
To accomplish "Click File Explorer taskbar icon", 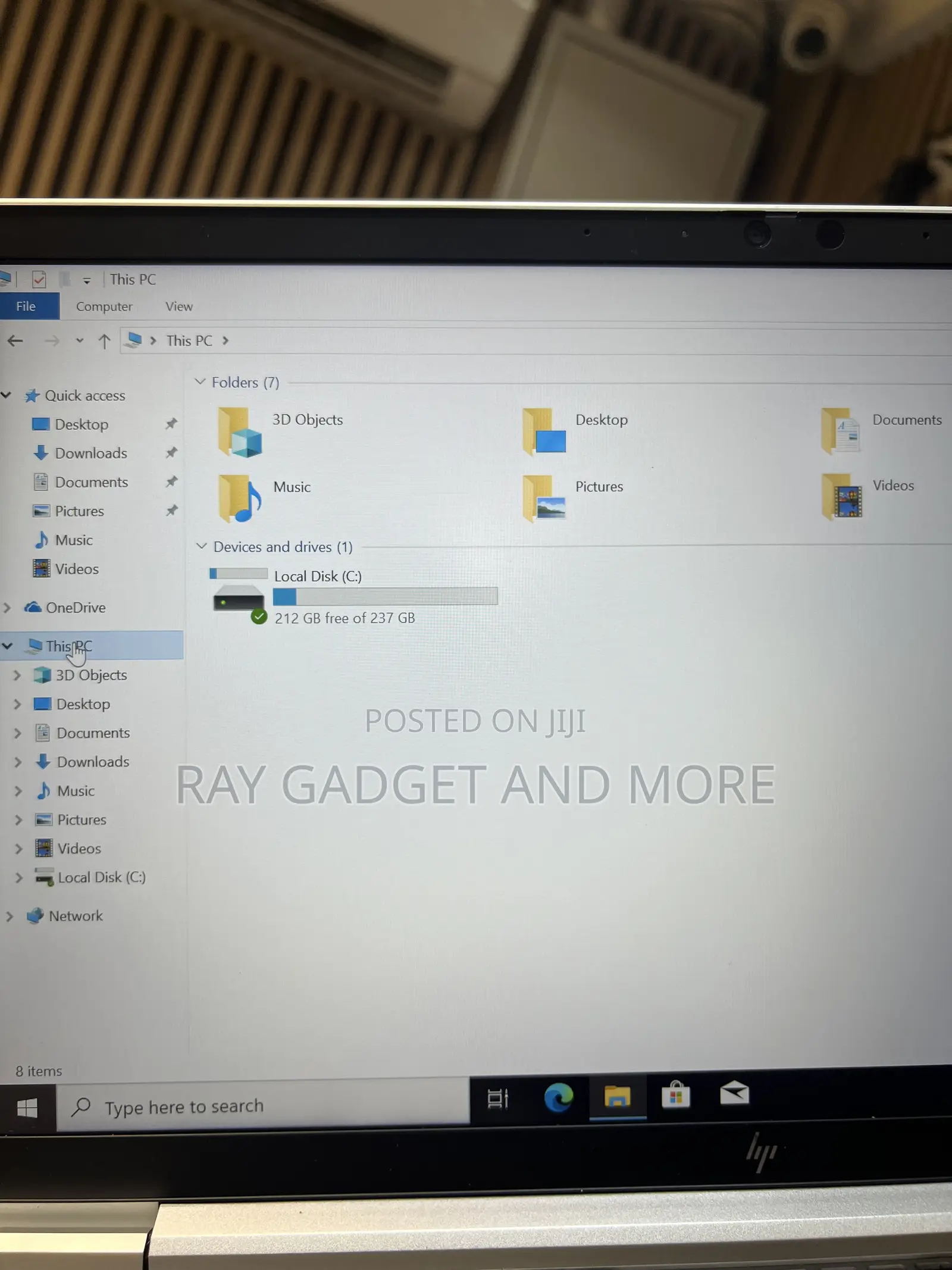I will [x=618, y=1096].
